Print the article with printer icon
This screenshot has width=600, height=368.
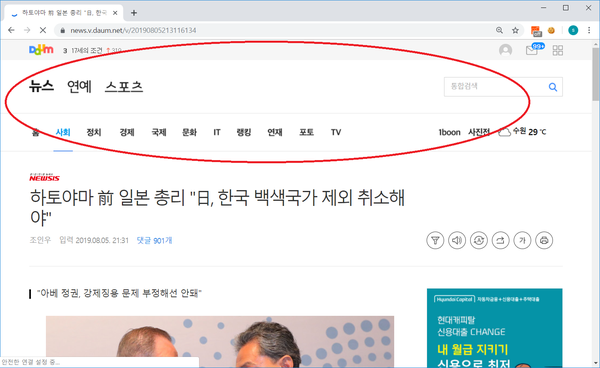pos(544,240)
